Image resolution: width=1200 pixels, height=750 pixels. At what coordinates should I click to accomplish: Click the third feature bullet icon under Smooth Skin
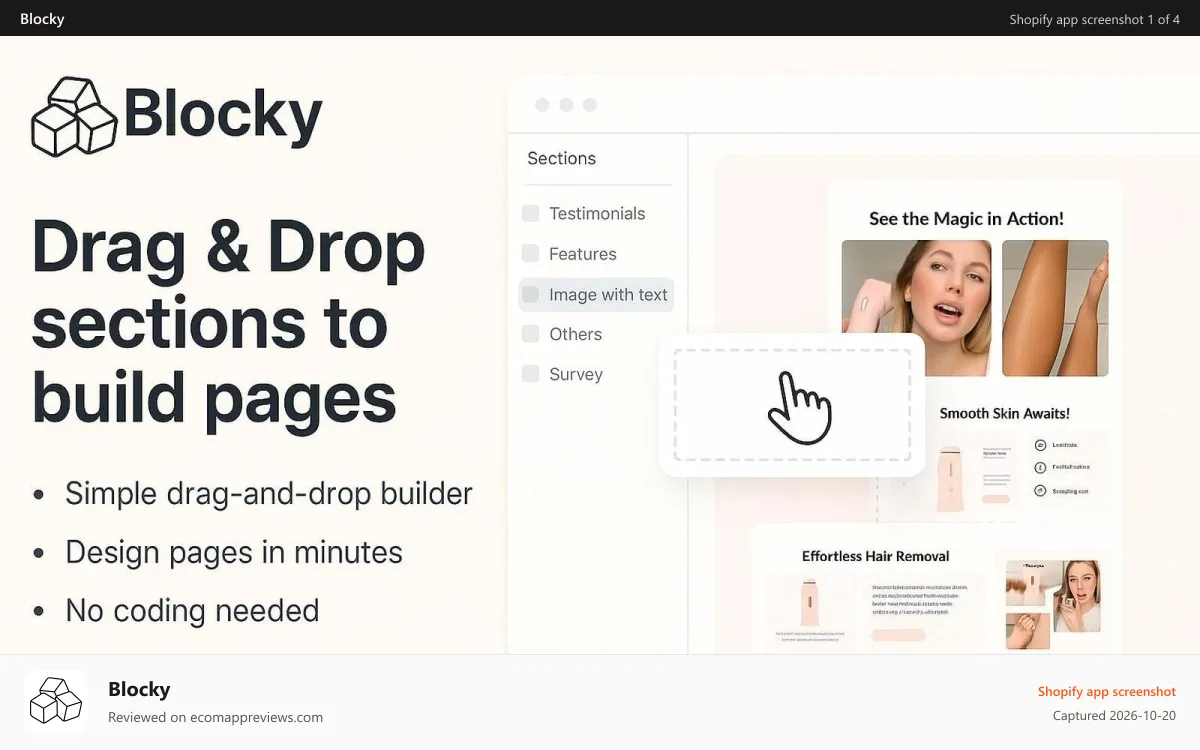coord(1040,491)
